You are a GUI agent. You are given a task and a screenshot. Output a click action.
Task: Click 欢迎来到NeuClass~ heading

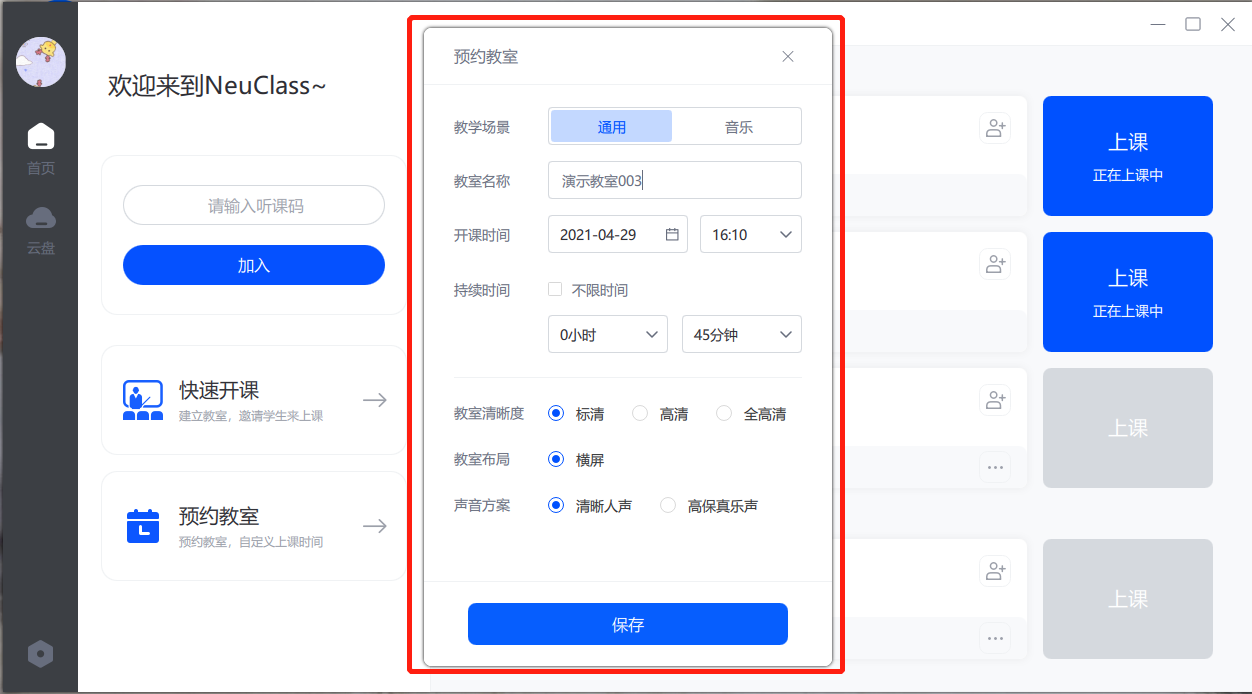click(x=217, y=86)
